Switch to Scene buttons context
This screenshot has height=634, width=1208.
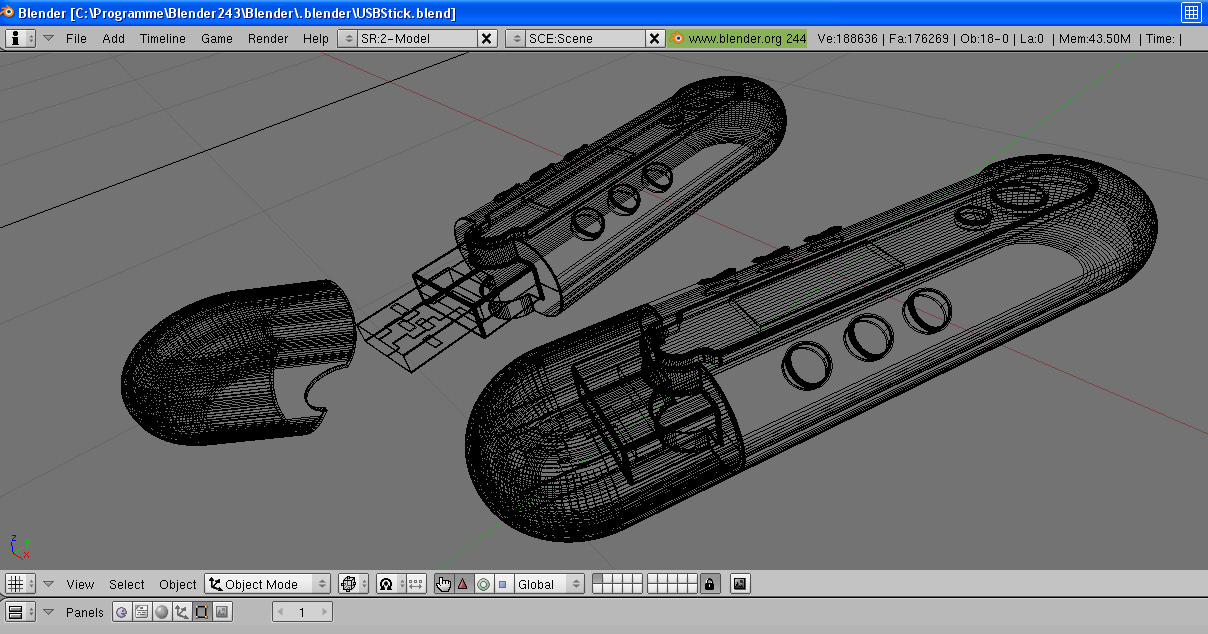tap(221, 612)
